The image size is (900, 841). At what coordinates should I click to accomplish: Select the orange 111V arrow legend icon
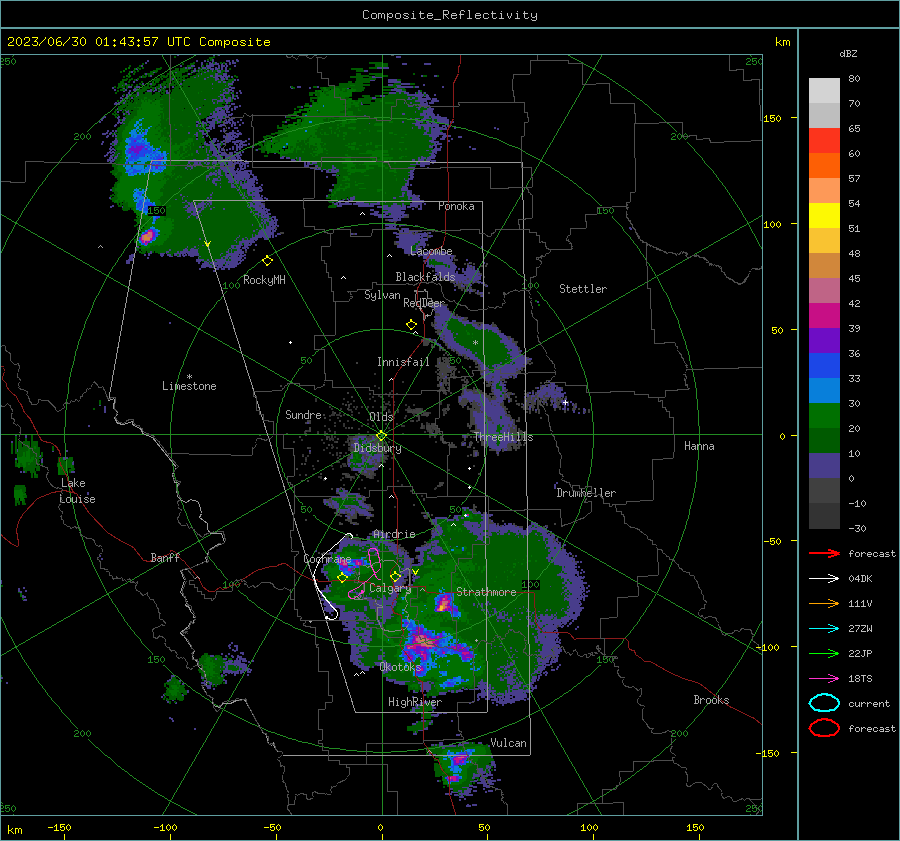tap(824, 603)
